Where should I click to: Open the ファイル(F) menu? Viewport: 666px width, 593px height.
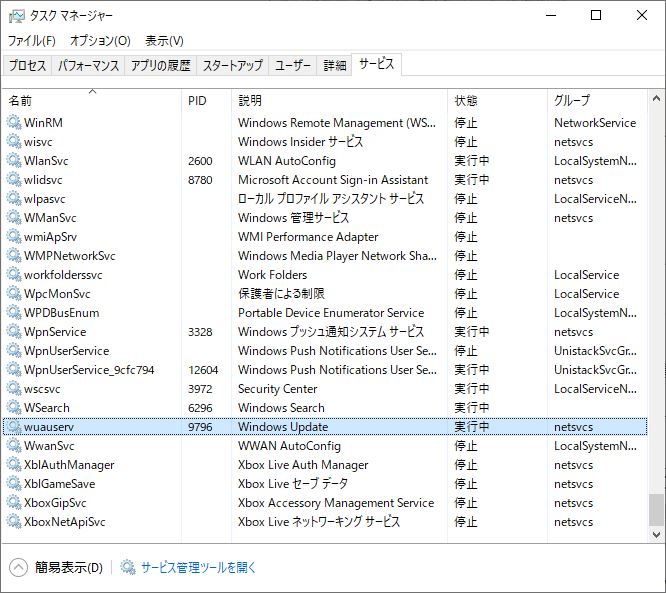[32, 41]
